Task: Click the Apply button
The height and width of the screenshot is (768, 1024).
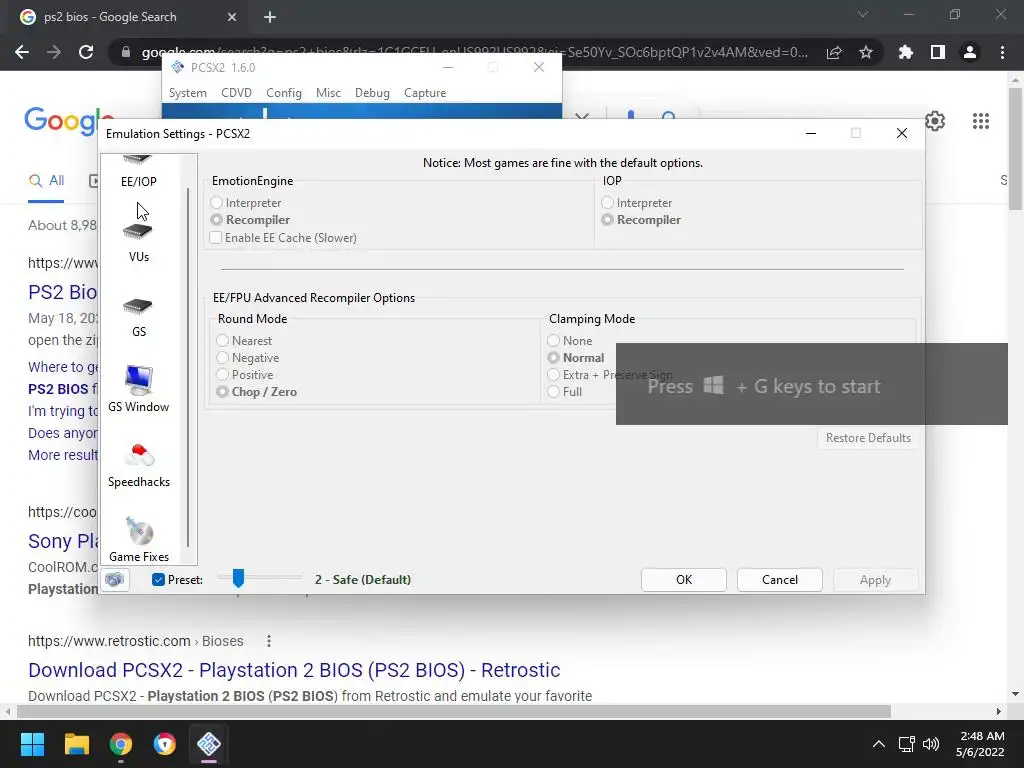Action: 875,580
